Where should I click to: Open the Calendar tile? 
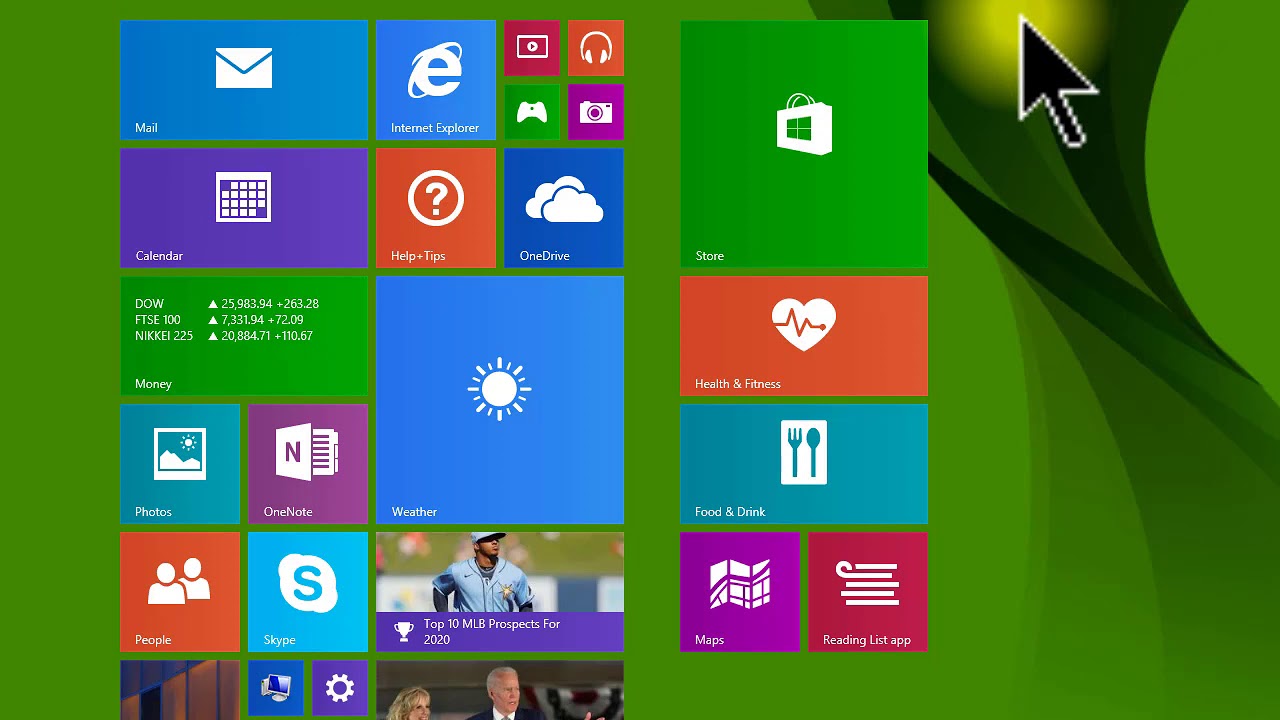pos(244,208)
